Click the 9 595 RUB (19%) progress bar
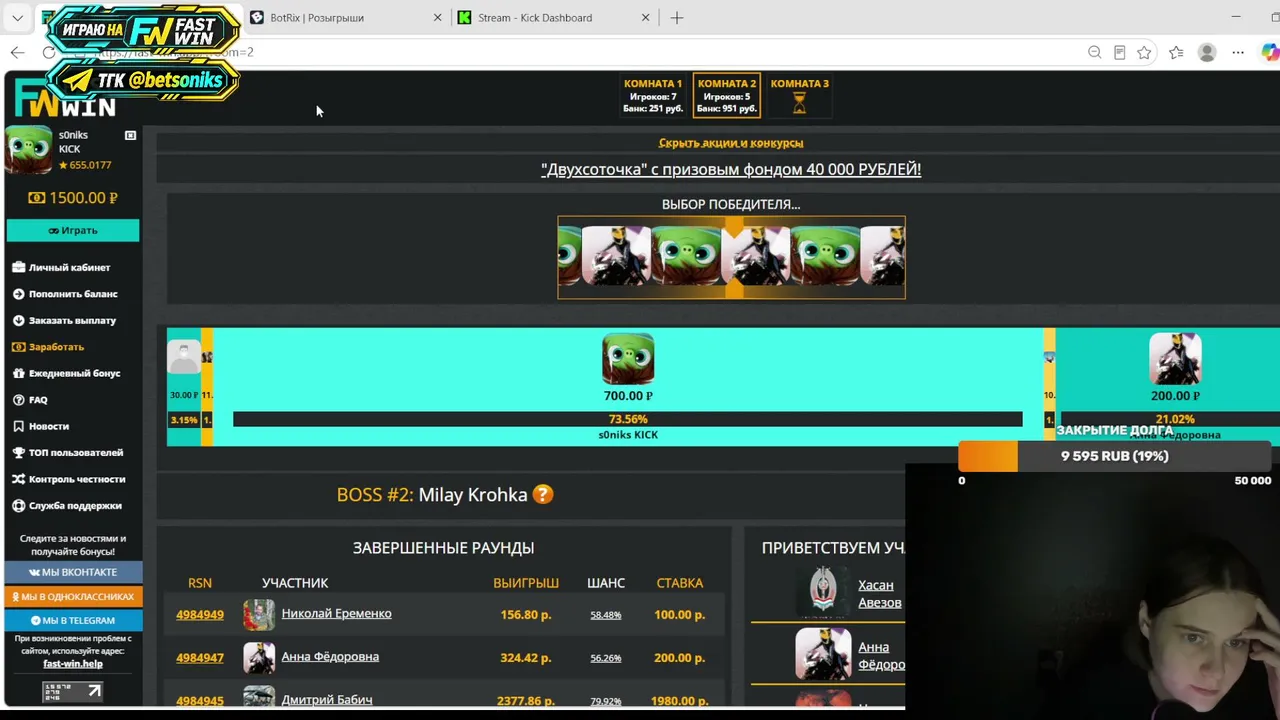 pos(1115,456)
